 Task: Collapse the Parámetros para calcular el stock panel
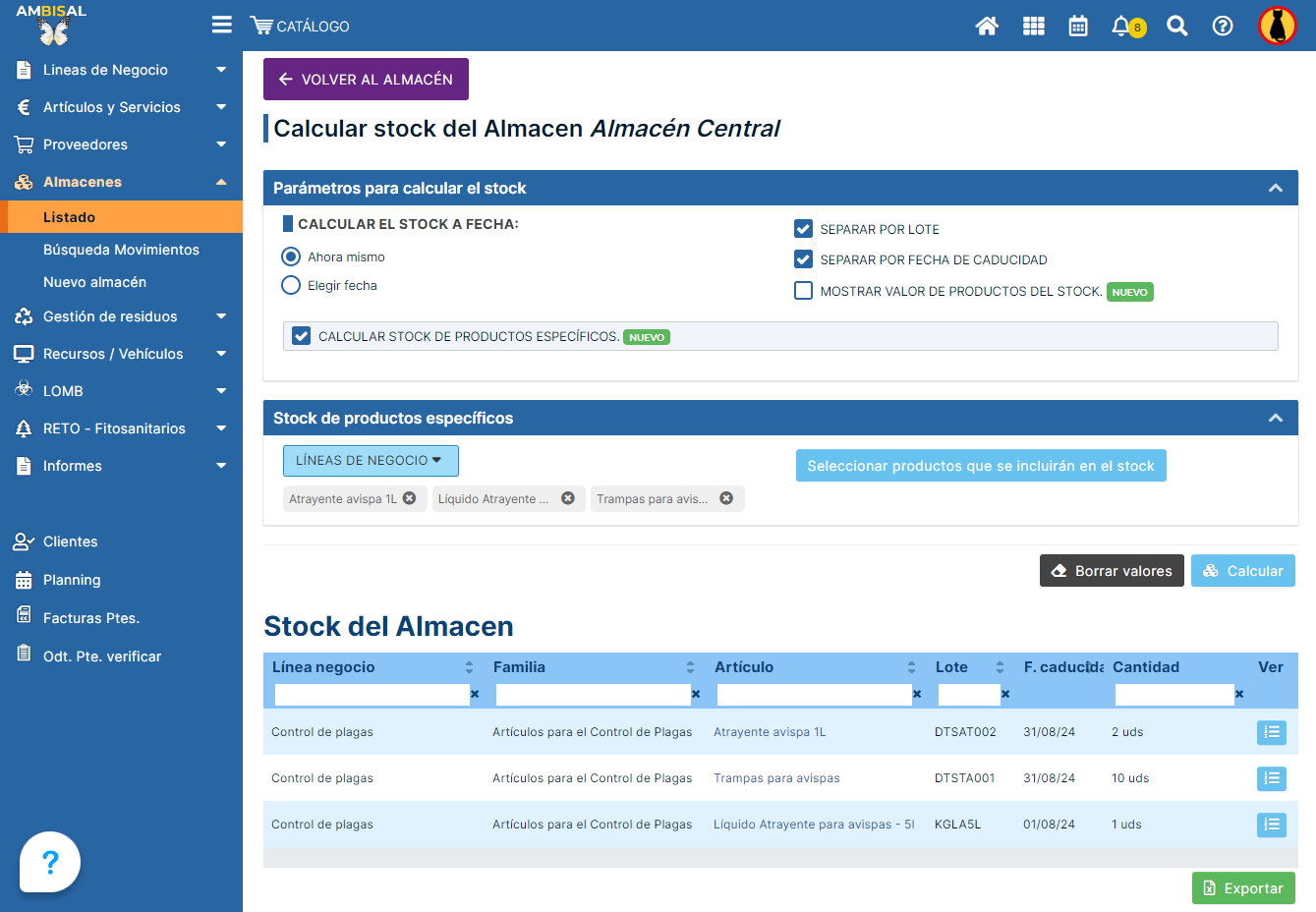point(1275,188)
